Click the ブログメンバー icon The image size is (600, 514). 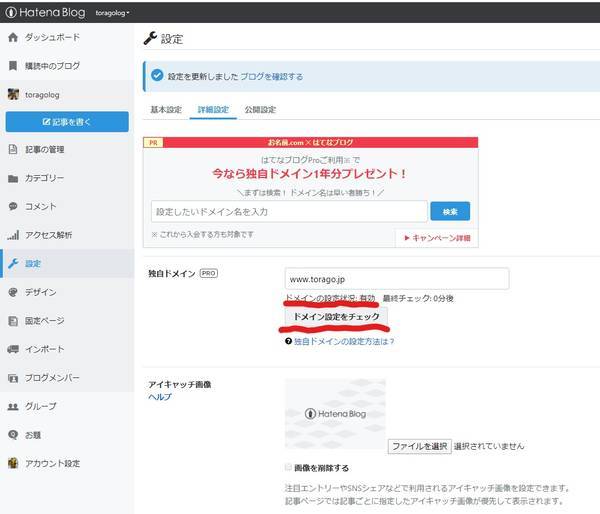point(13,378)
